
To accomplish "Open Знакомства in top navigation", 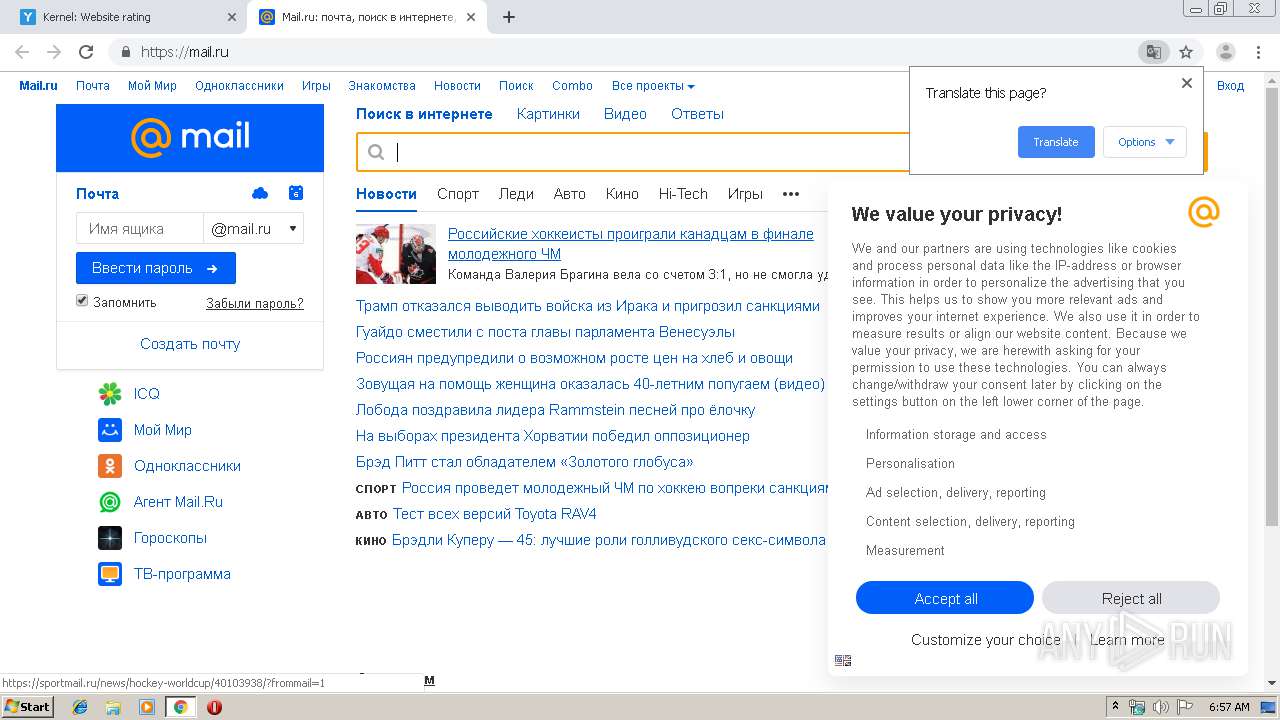I will [x=382, y=86].
